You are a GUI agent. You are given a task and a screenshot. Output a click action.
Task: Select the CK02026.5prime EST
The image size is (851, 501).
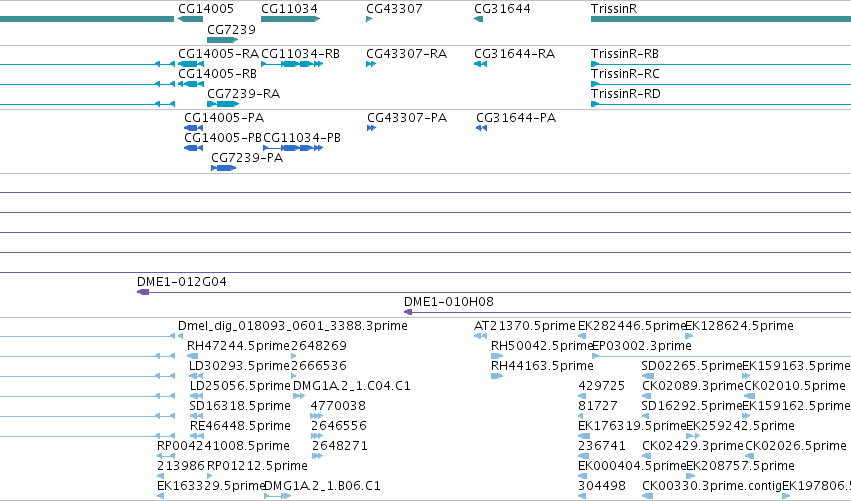click(x=751, y=456)
